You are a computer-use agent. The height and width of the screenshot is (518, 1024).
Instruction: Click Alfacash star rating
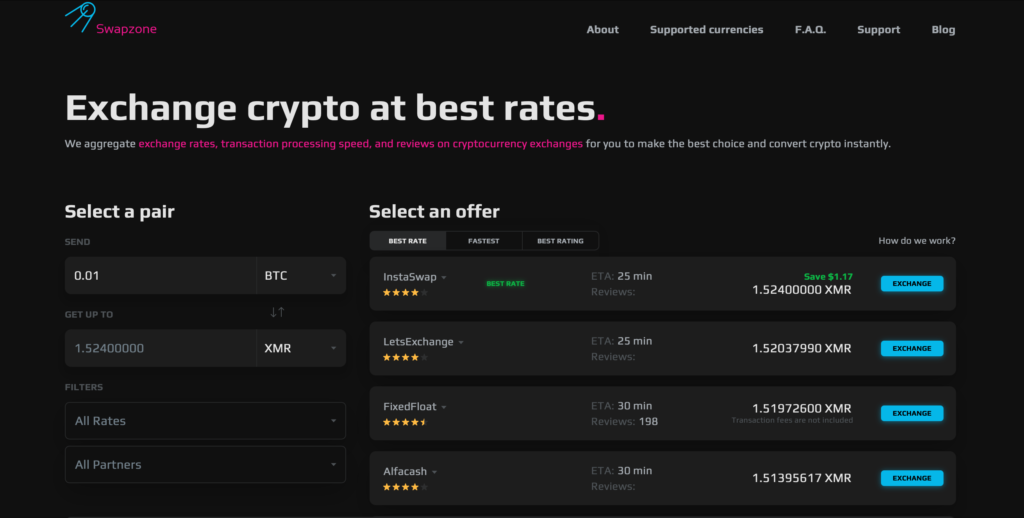pyautogui.click(x=406, y=487)
